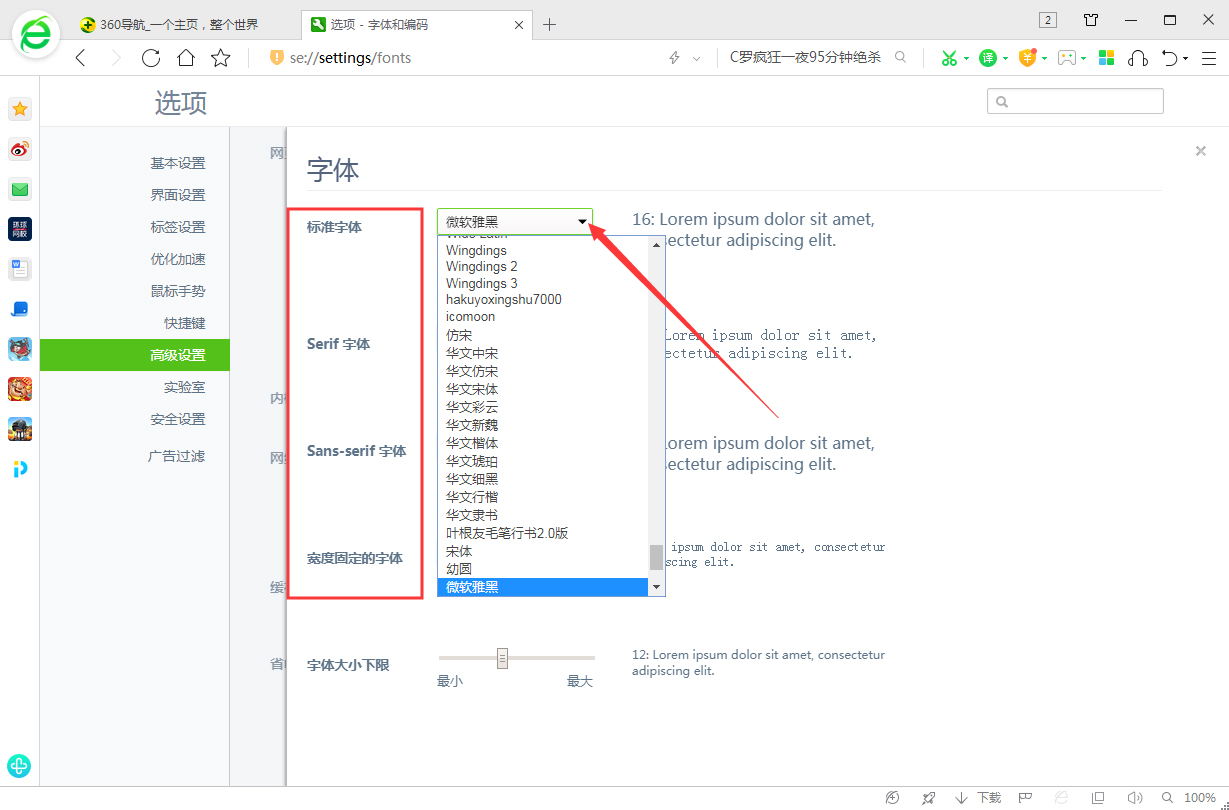Click the rocket speed-boost icon in status bar
Screen dimensions: 1229x810
(x=928, y=797)
